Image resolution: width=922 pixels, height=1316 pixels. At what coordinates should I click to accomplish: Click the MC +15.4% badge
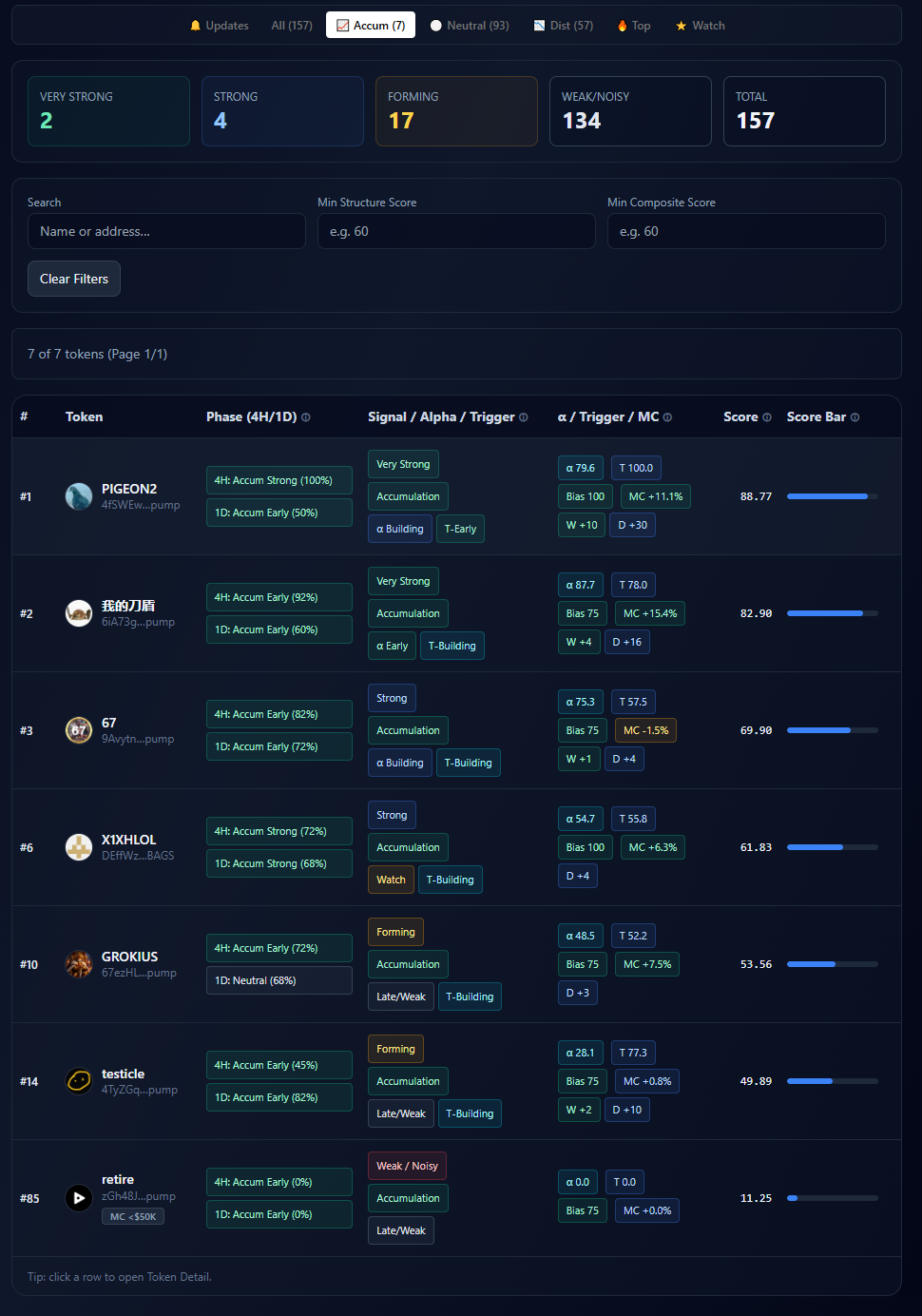[x=650, y=613]
